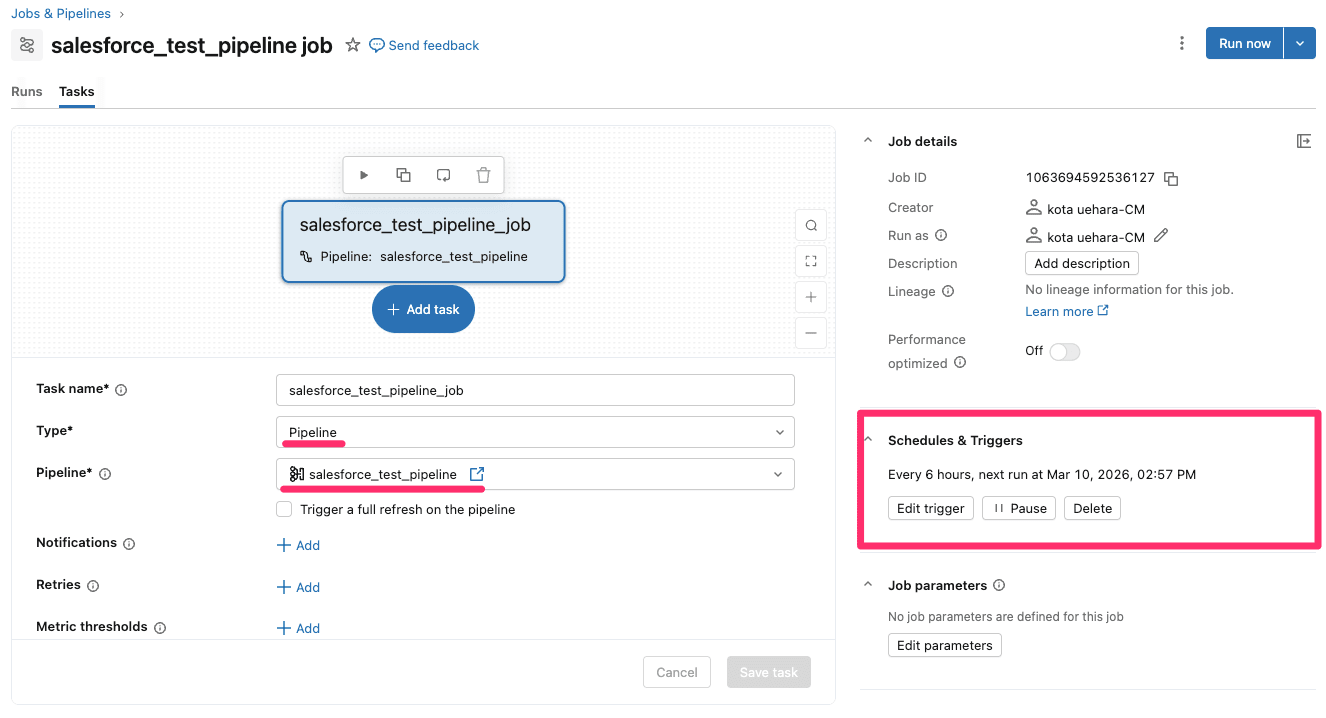Open salesforce_test_pipeline via the external link icon
Screen dimensions: 1326x718
click(x=476, y=473)
